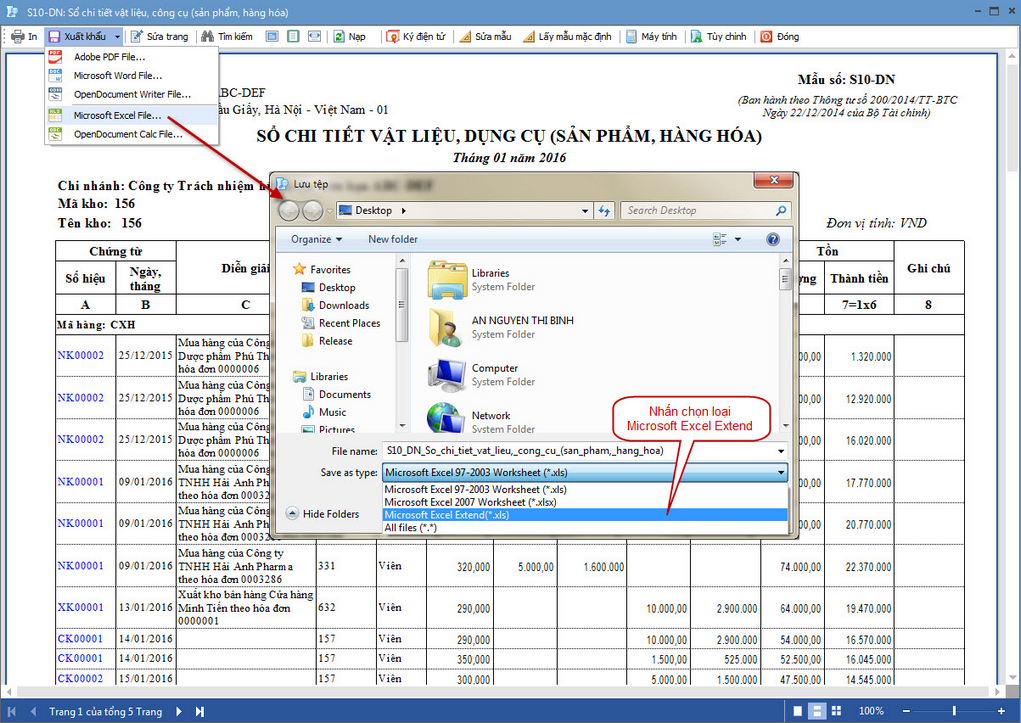Open the Save as type combo box
This screenshot has height=723, width=1021.
click(x=585, y=472)
